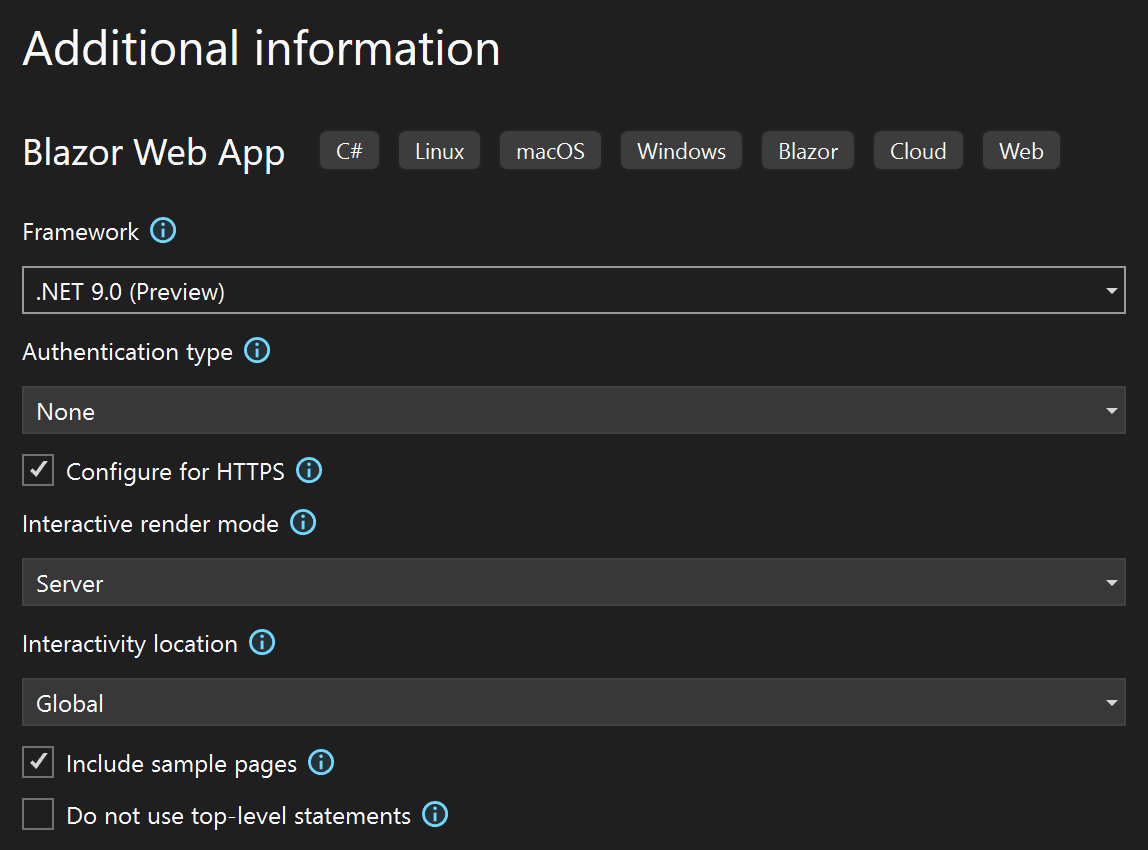Screen dimensions: 1148x850
Task: Show info for Interactivity location
Action: coord(262,643)
